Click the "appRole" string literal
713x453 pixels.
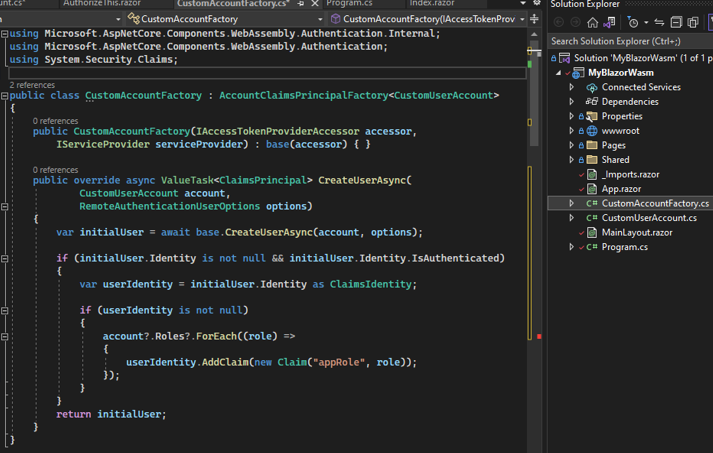[x=338, y=362]
